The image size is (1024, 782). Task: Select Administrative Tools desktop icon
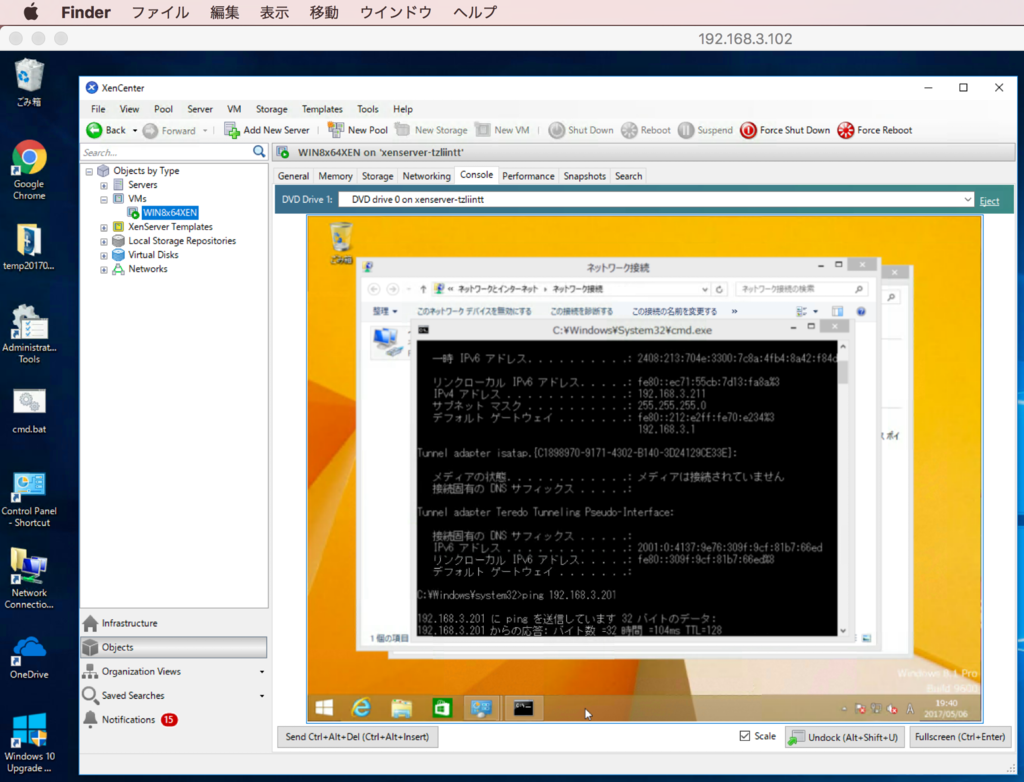click(x=29, y=334)
